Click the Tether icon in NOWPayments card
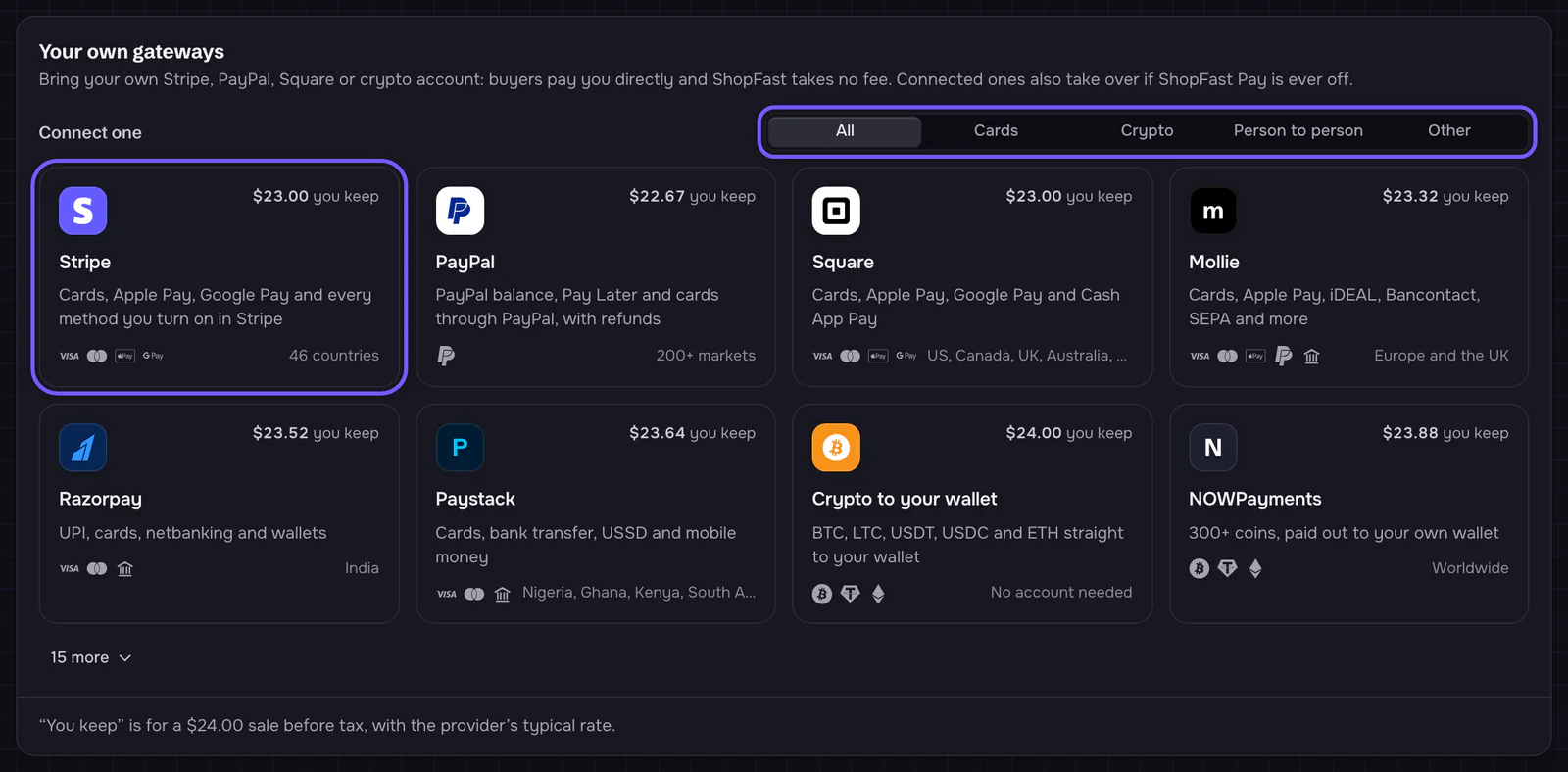The width and height of the screenshot is (1568, 772). point(1227,568)
